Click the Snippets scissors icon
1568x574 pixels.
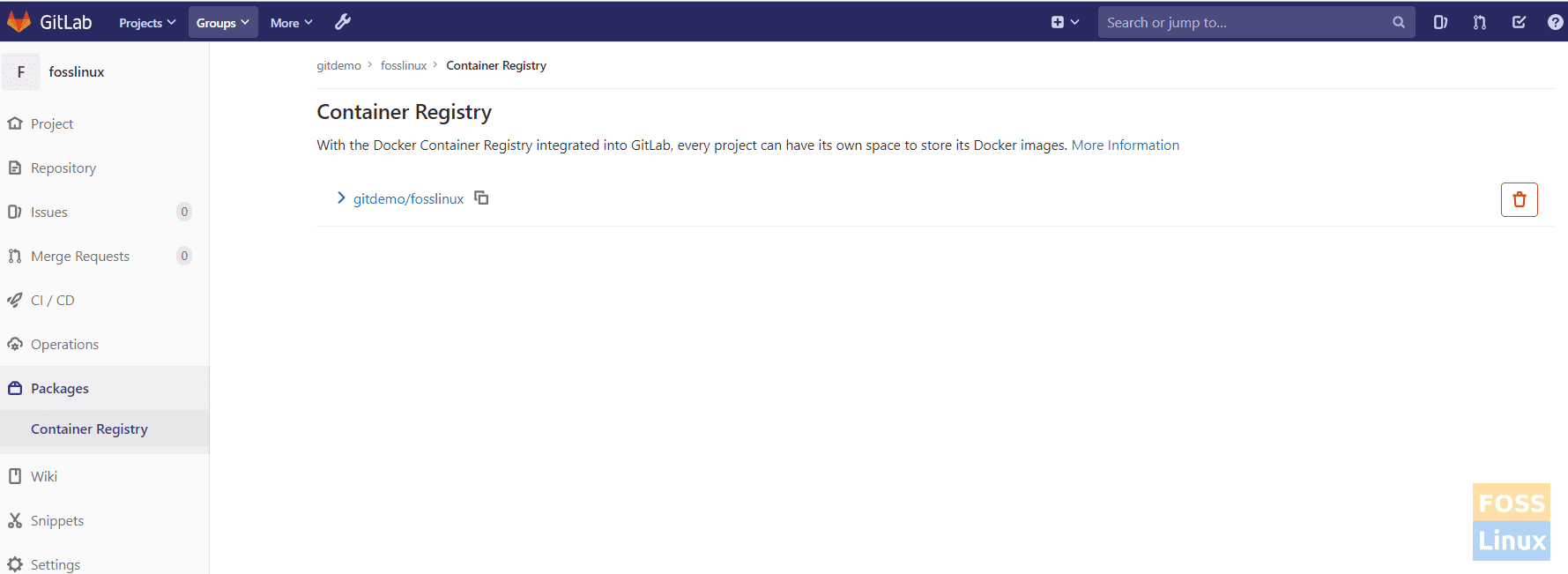(x=15, y=520)
